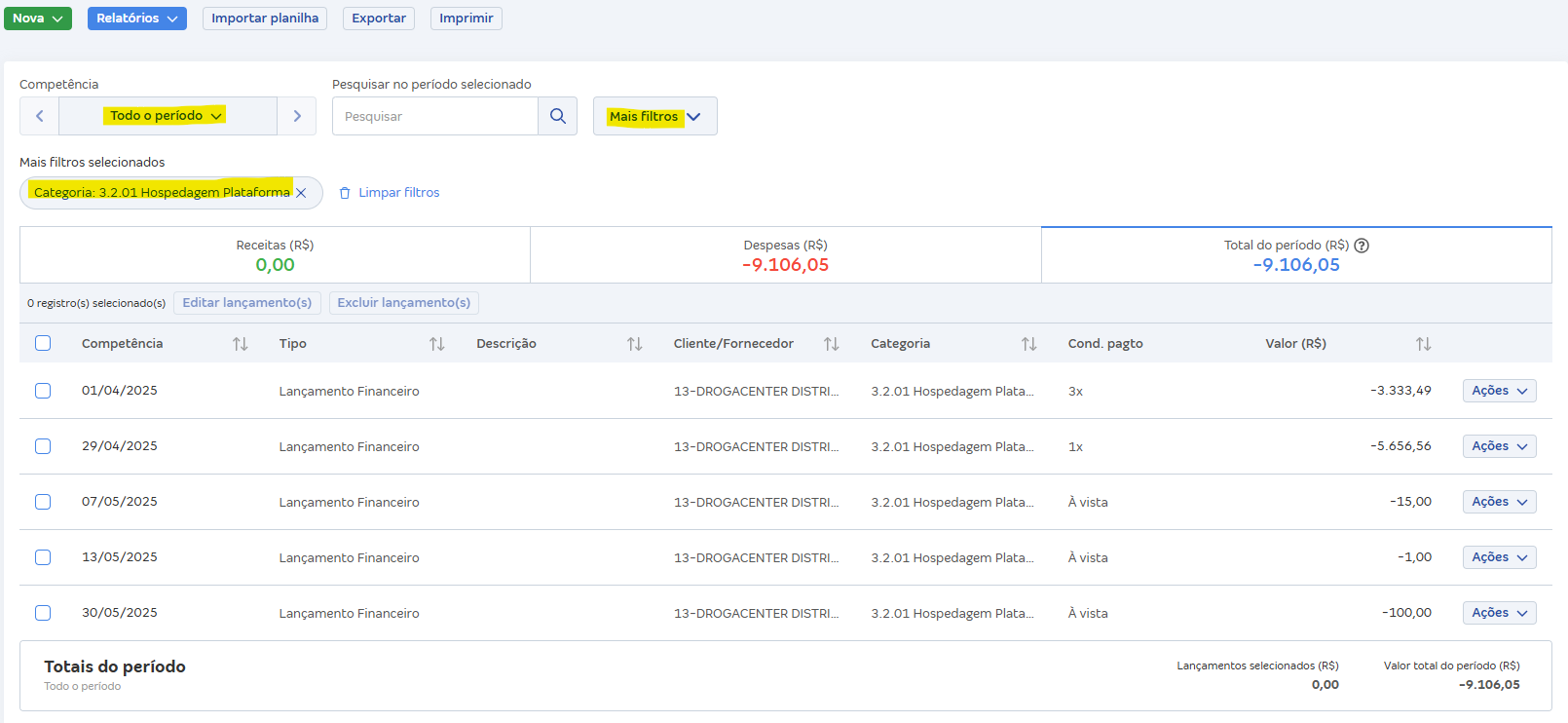Screen dimensions: 1568x723
Task: Select the Despesas (R$) summary tab
Action: click(x=785, y=255)
